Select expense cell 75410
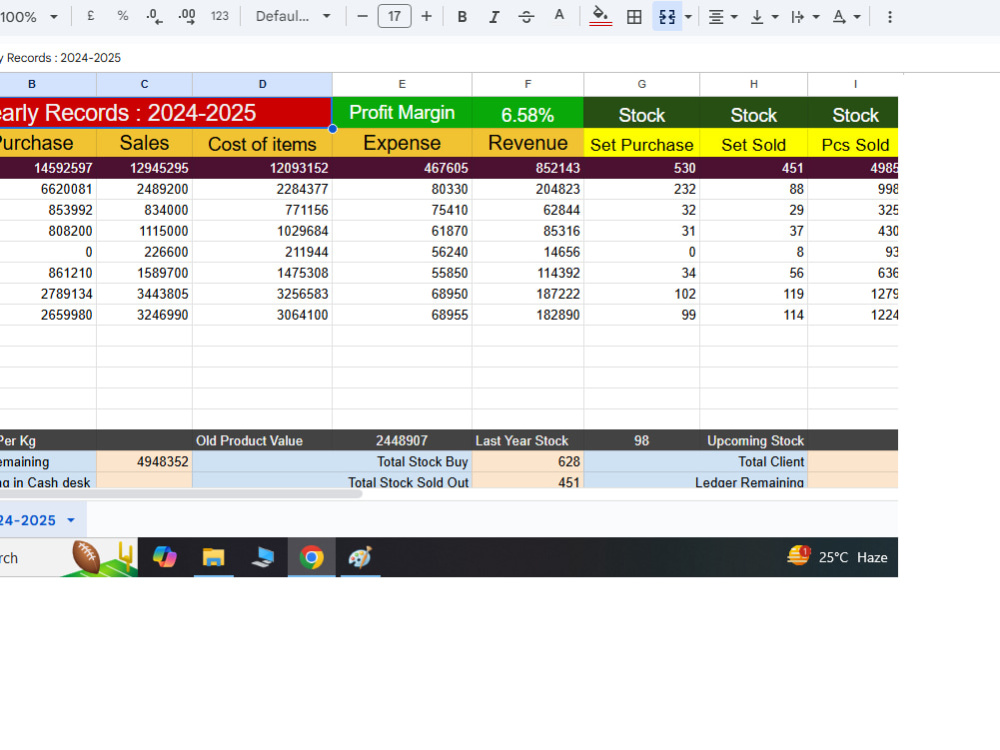Viewport: 1000px width, 750px height. pyautogui.click(x=402, y=210)
